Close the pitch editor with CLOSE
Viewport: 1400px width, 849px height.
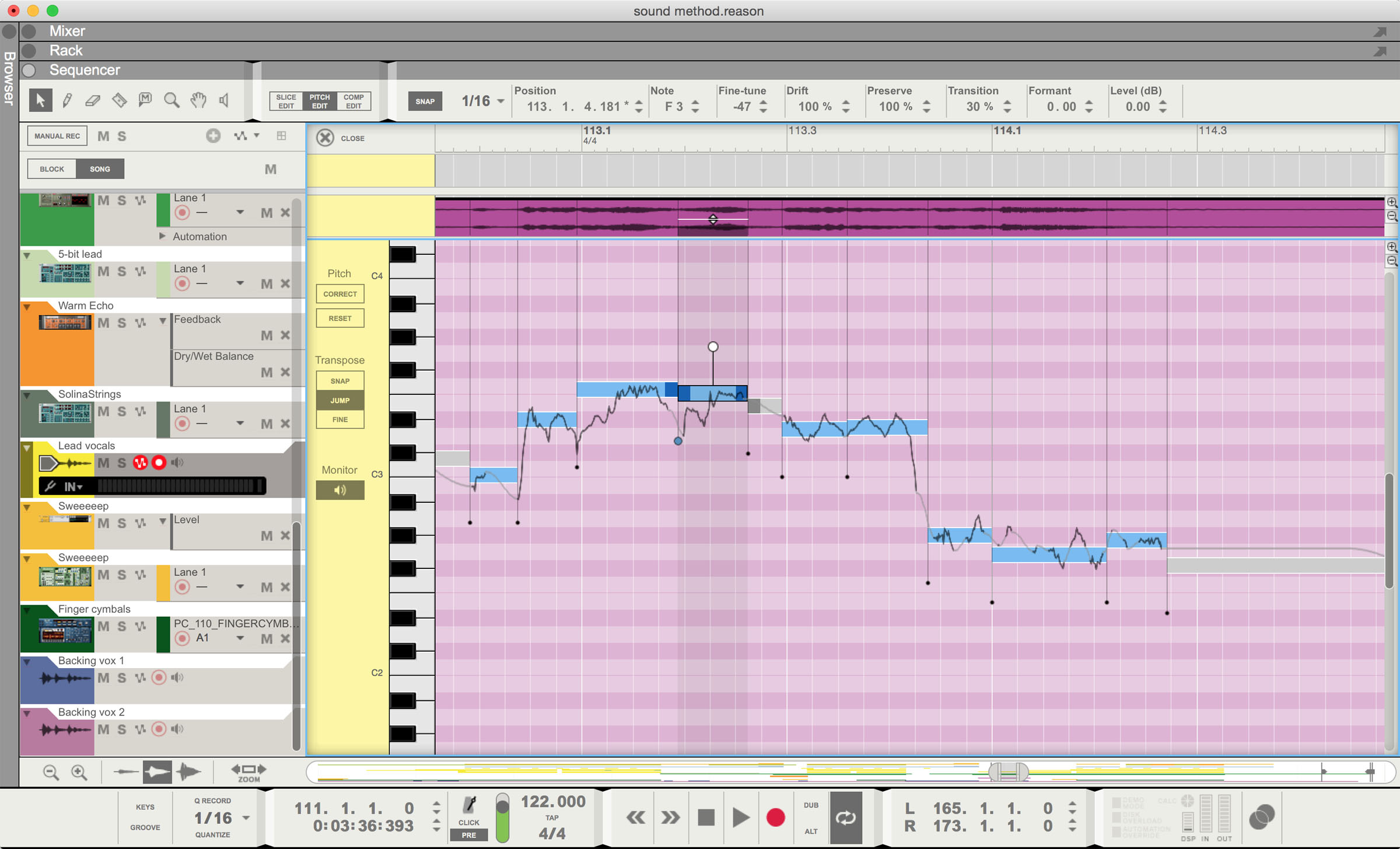[325, 138]
